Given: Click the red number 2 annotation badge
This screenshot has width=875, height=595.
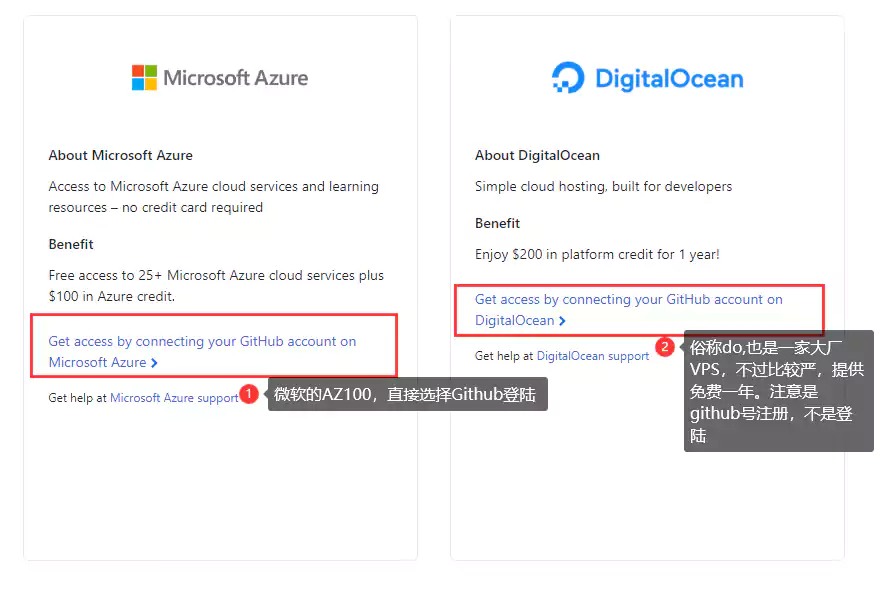Looking at the screenshot, I should pyautogui.click(x=665, y=347).
